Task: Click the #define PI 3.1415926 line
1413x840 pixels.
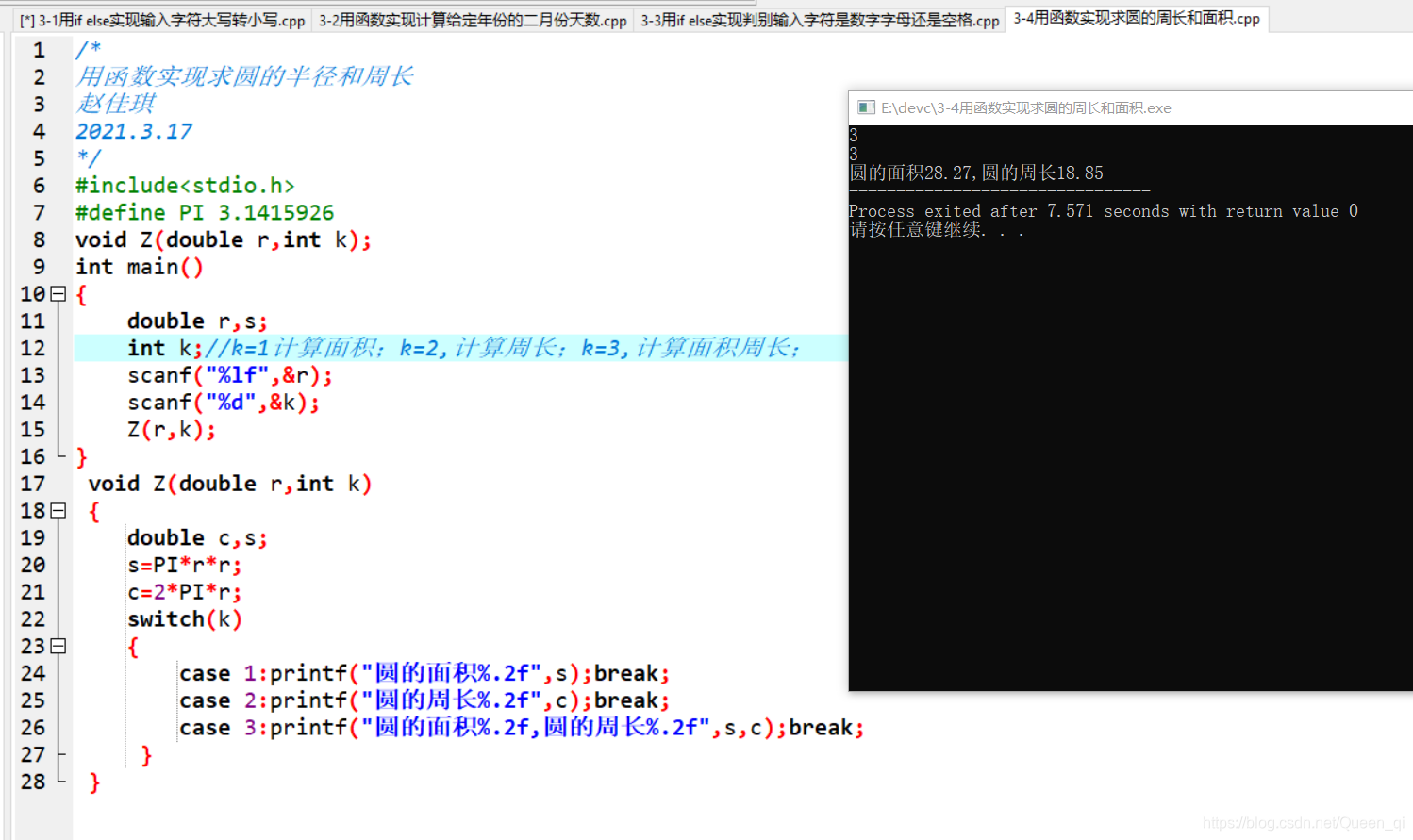Action: pos(205,213)
